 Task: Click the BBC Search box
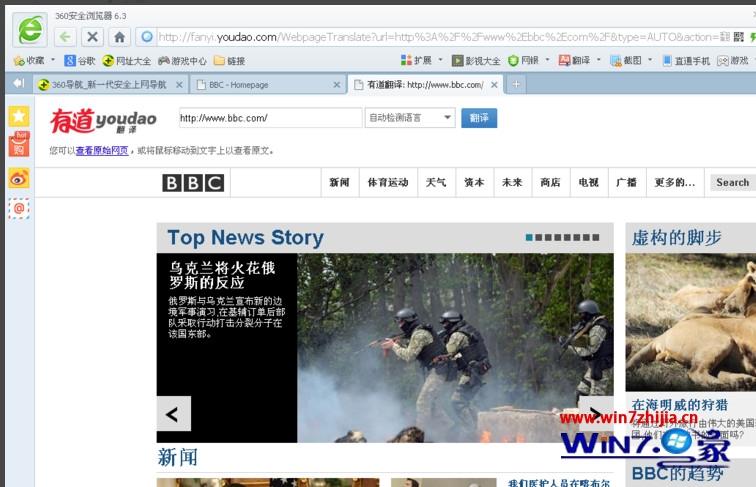732,183
